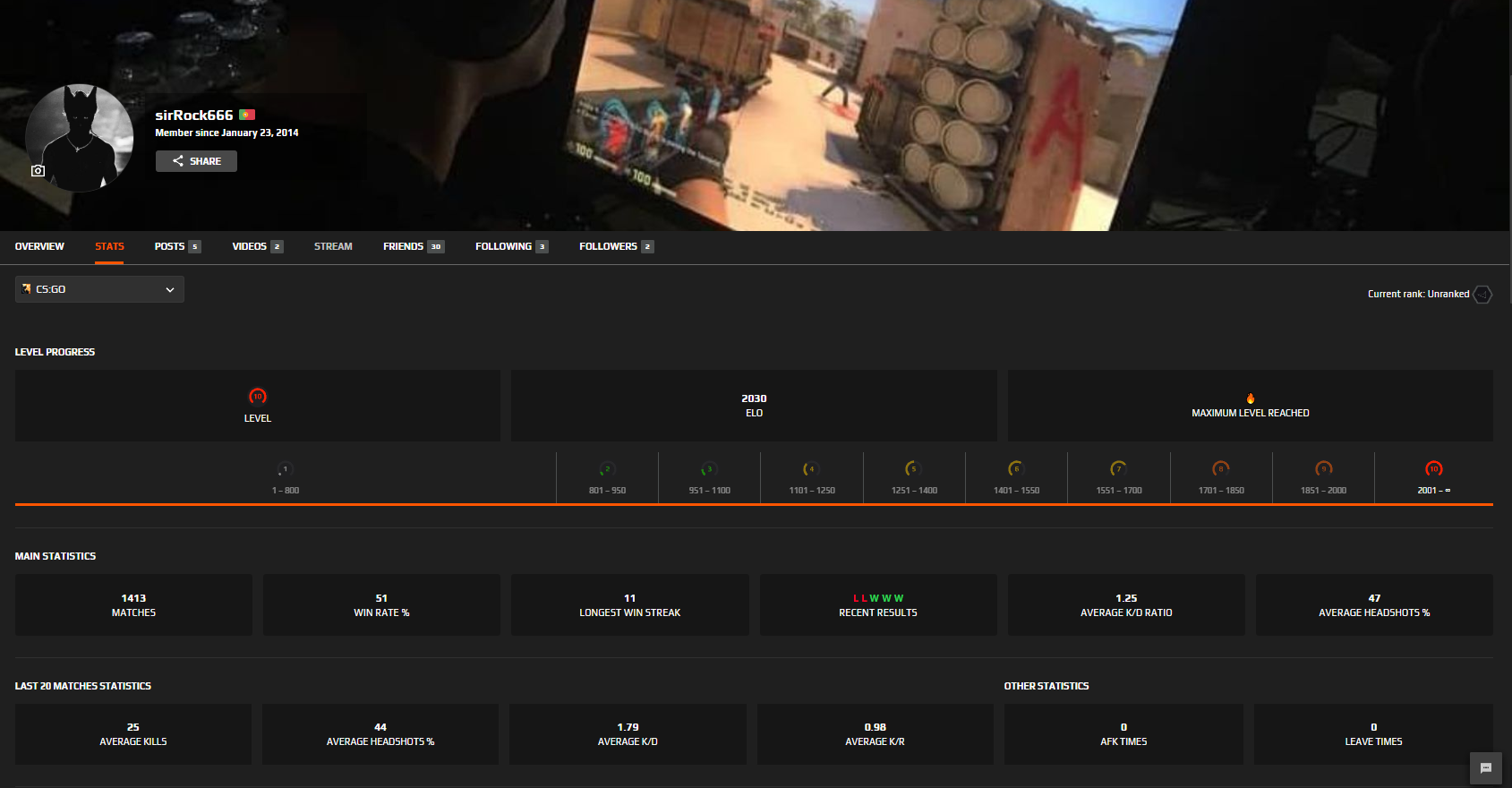View the Friends tab
The width and height of the screenshot is (1512, 788).
(x=414, y=246)
